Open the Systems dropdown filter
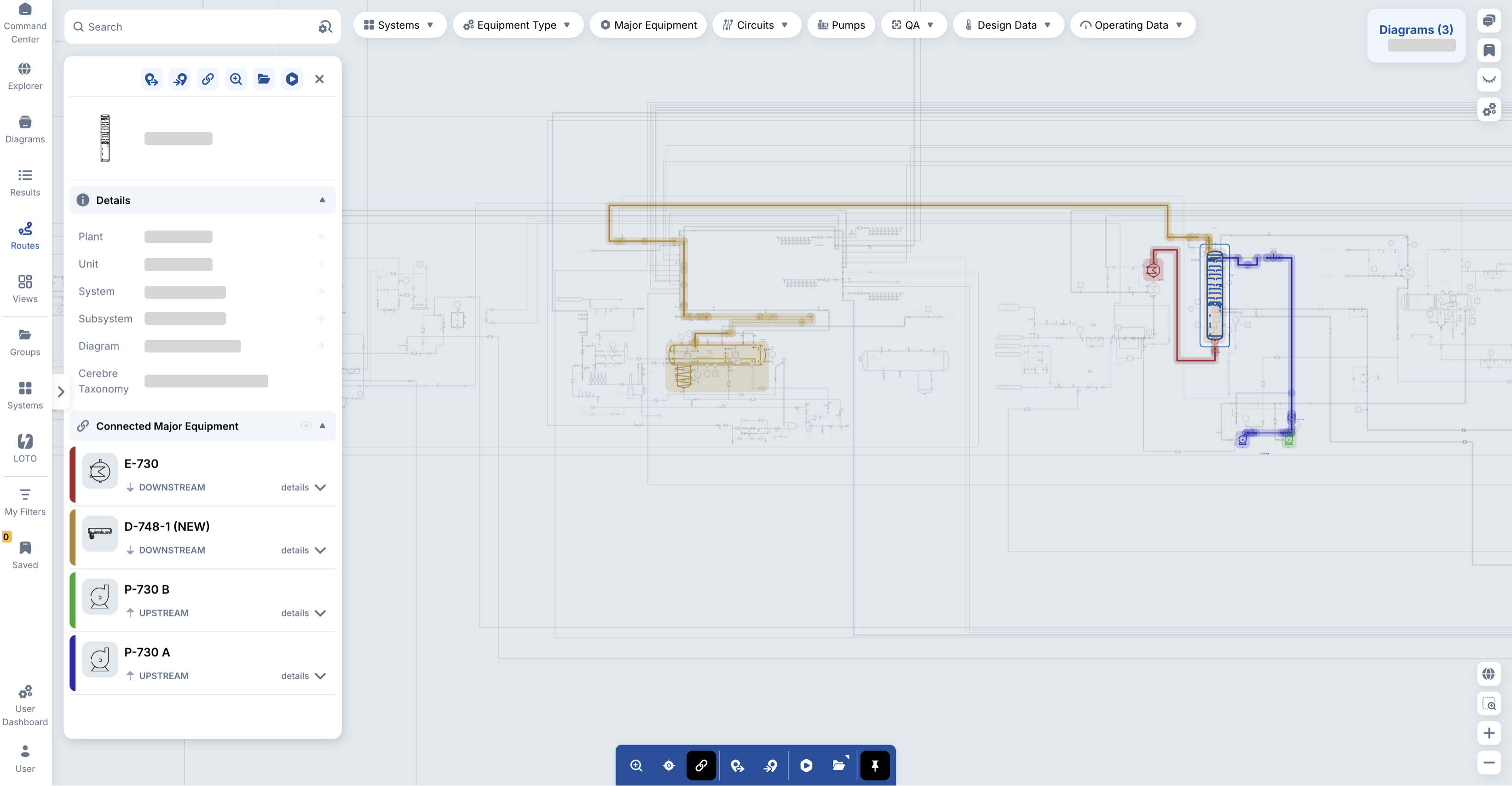 (400, 25)
